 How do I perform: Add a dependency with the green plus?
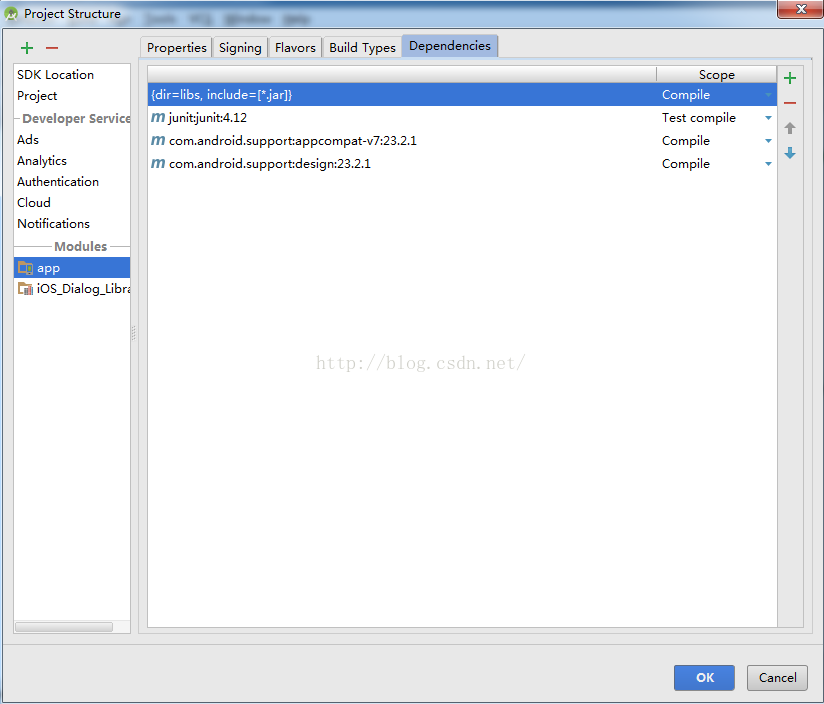[789, 78]
